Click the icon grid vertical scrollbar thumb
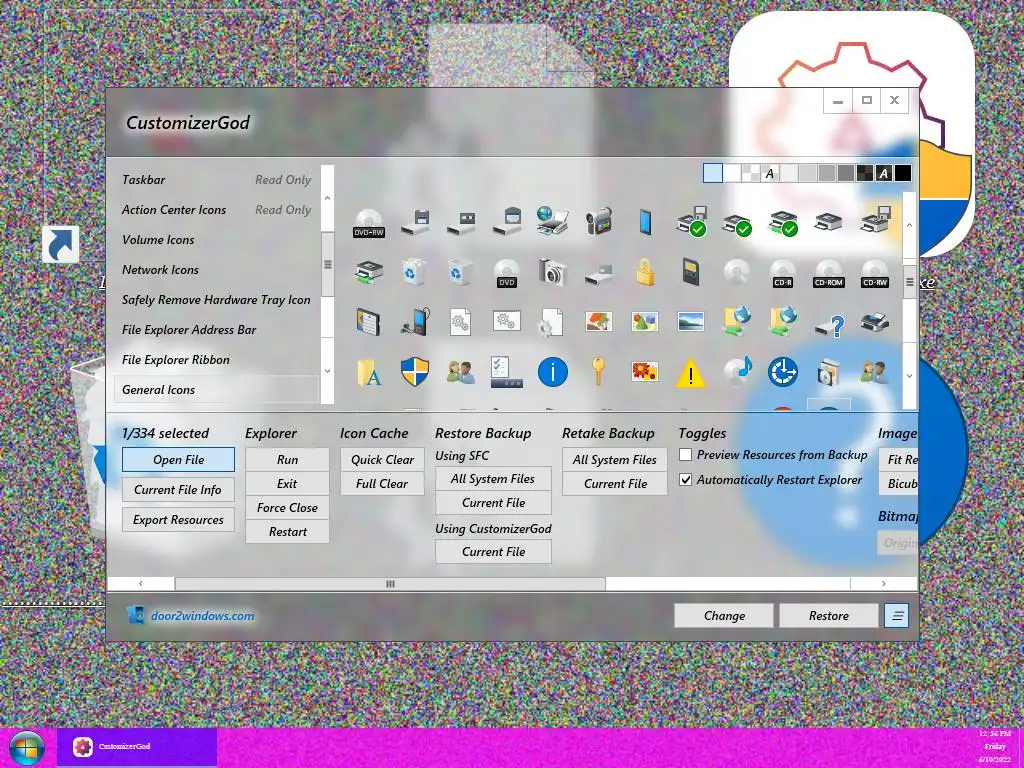The height and width of the screenshot is (768, 1024). click(x=909, y=282)
